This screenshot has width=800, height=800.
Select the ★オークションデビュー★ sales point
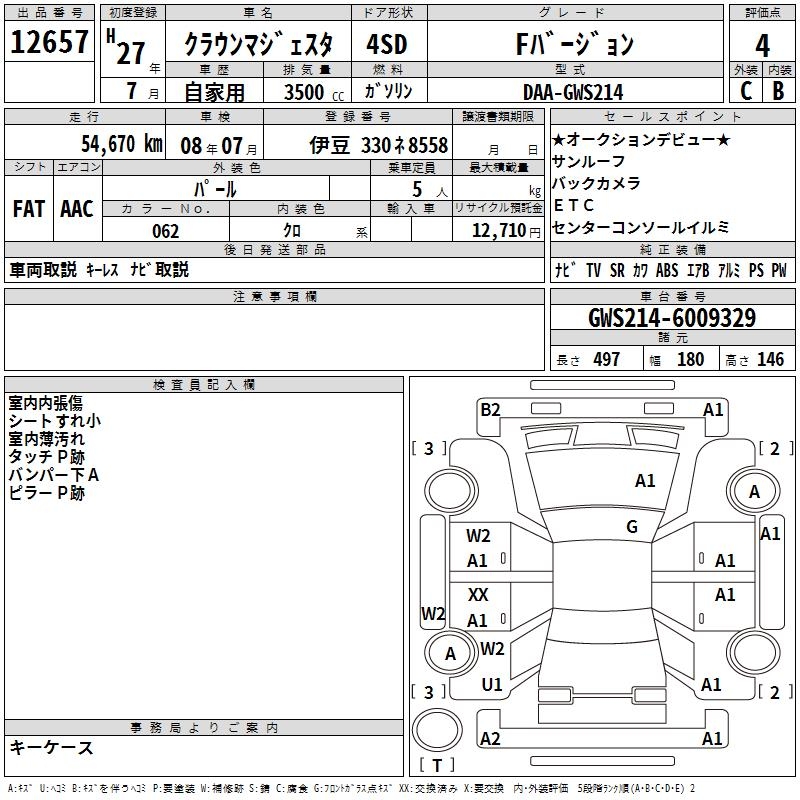(642, 139)
